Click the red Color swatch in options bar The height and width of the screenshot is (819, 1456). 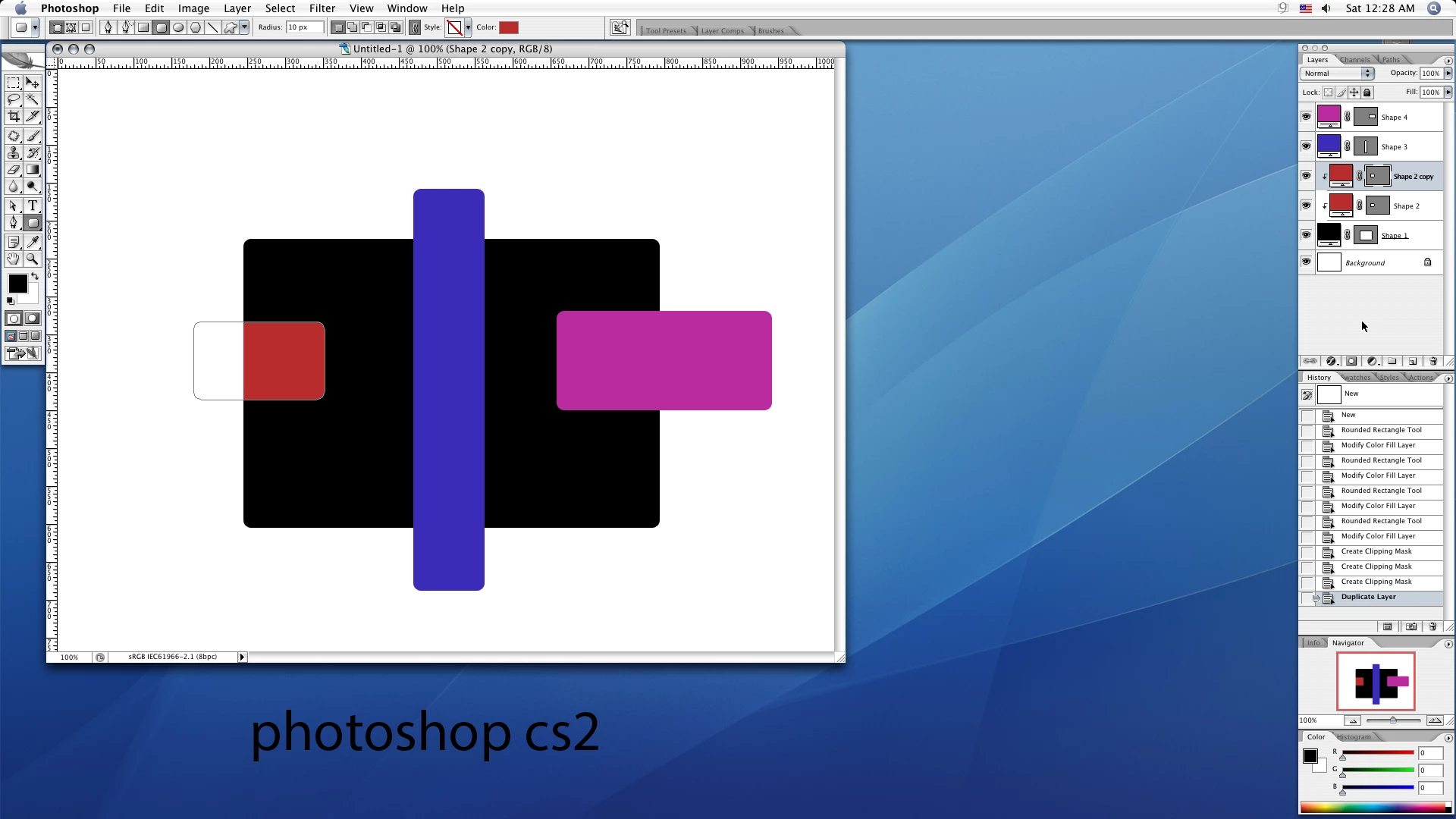508,27
